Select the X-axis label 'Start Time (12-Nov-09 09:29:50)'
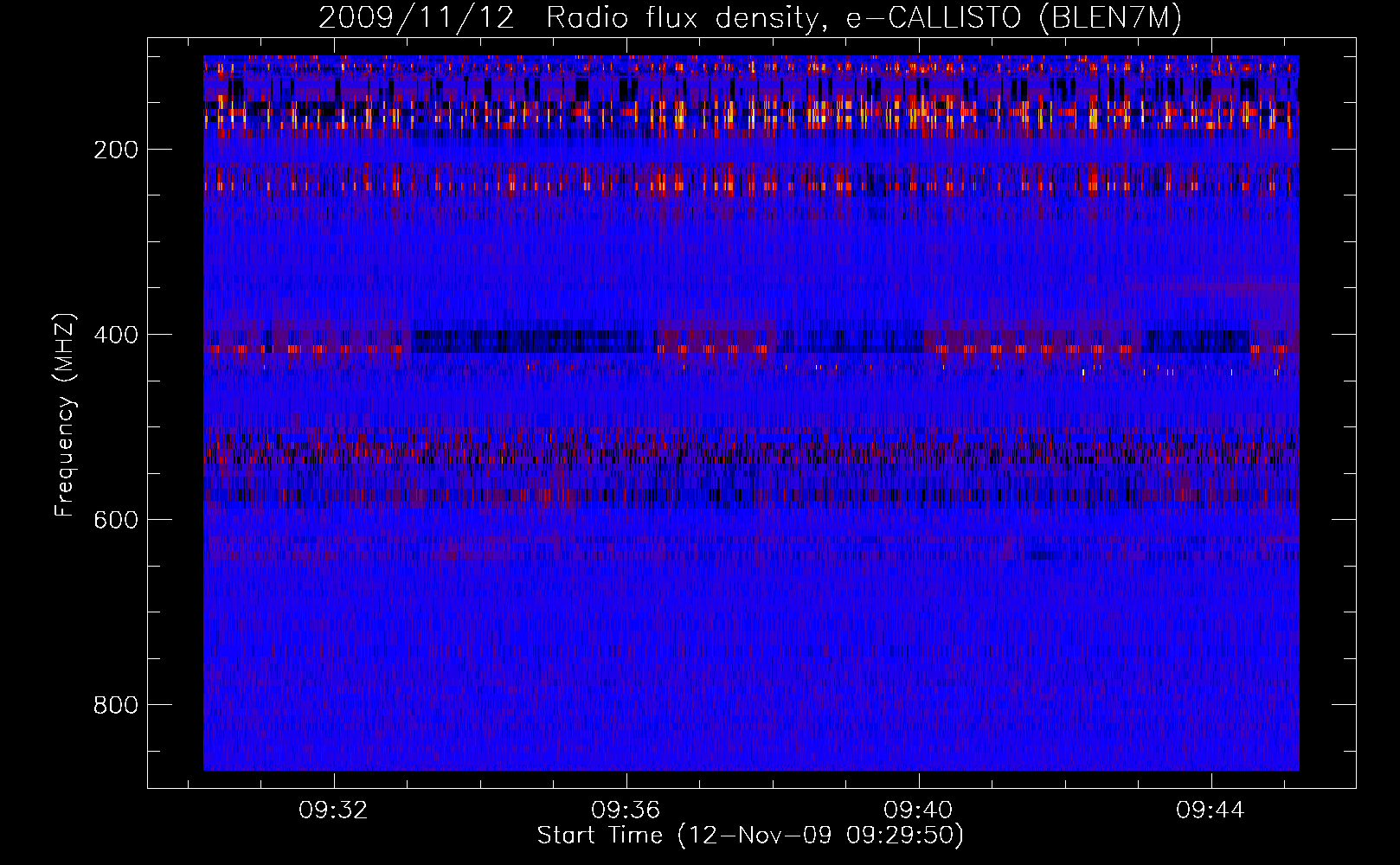 point(751,836)
